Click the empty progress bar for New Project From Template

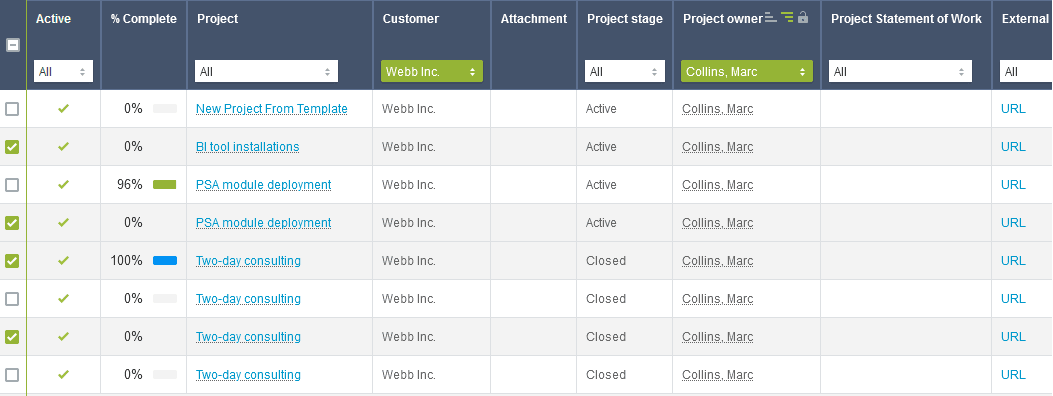[165, 109]
